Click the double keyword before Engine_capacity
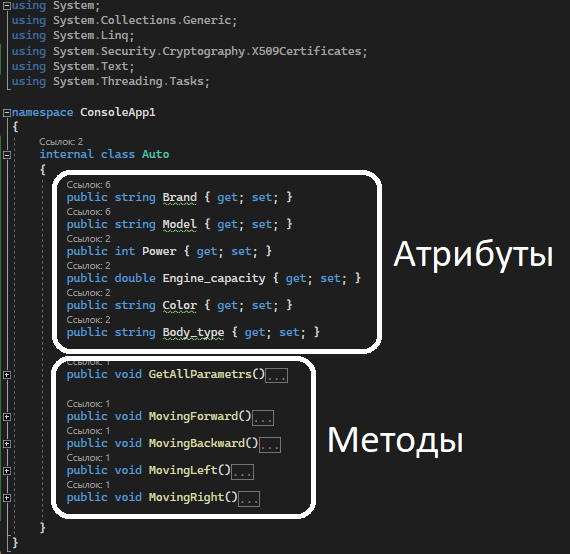 click(135, 278)
